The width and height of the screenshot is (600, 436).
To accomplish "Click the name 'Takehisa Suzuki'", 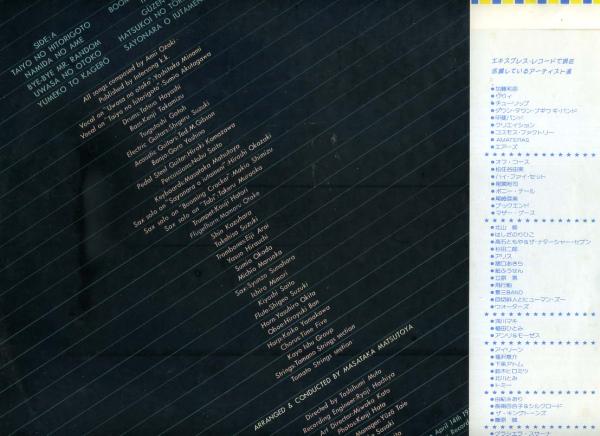I will [236, 232].
